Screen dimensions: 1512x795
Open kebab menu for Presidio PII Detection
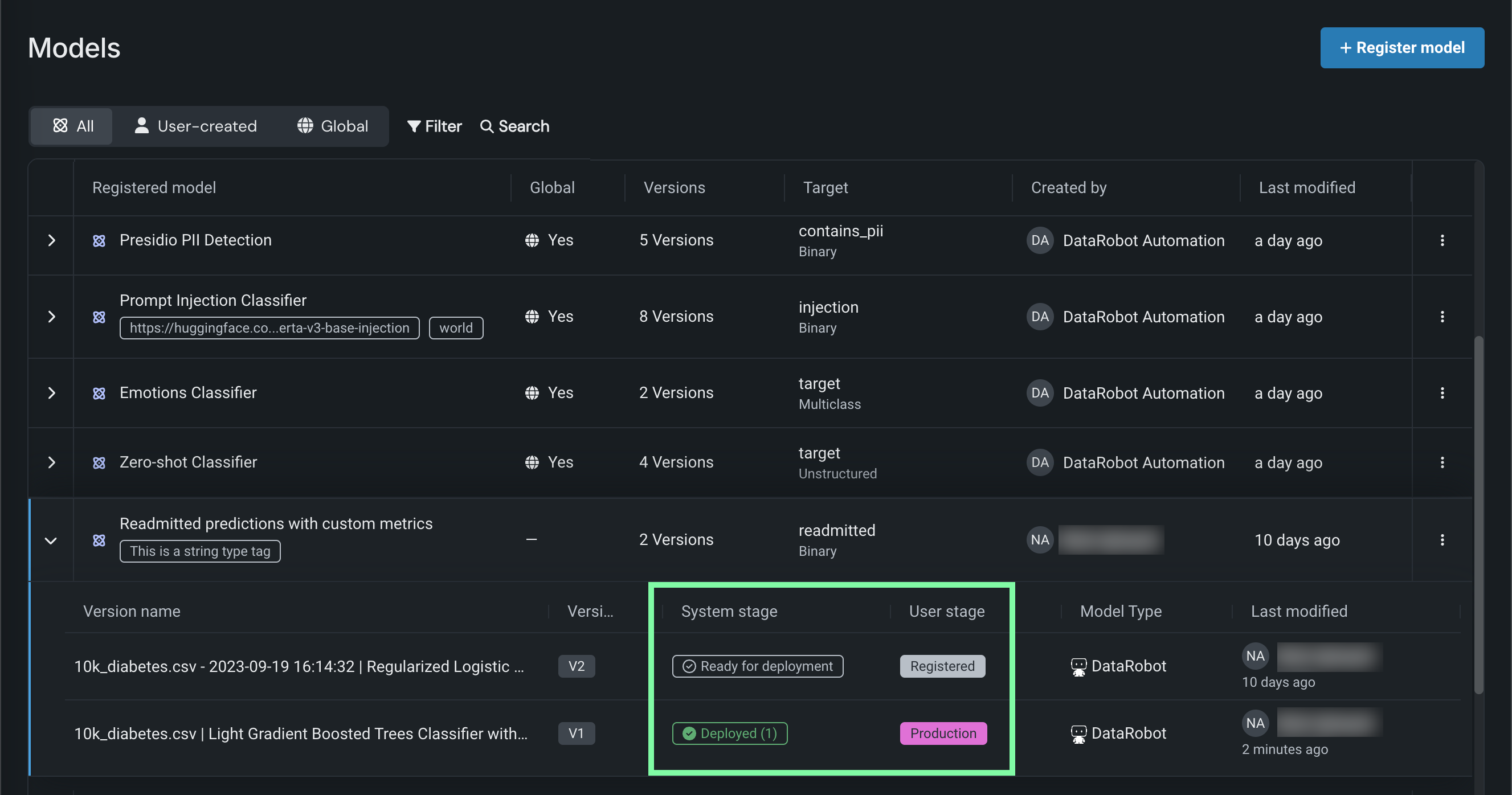1441,240
